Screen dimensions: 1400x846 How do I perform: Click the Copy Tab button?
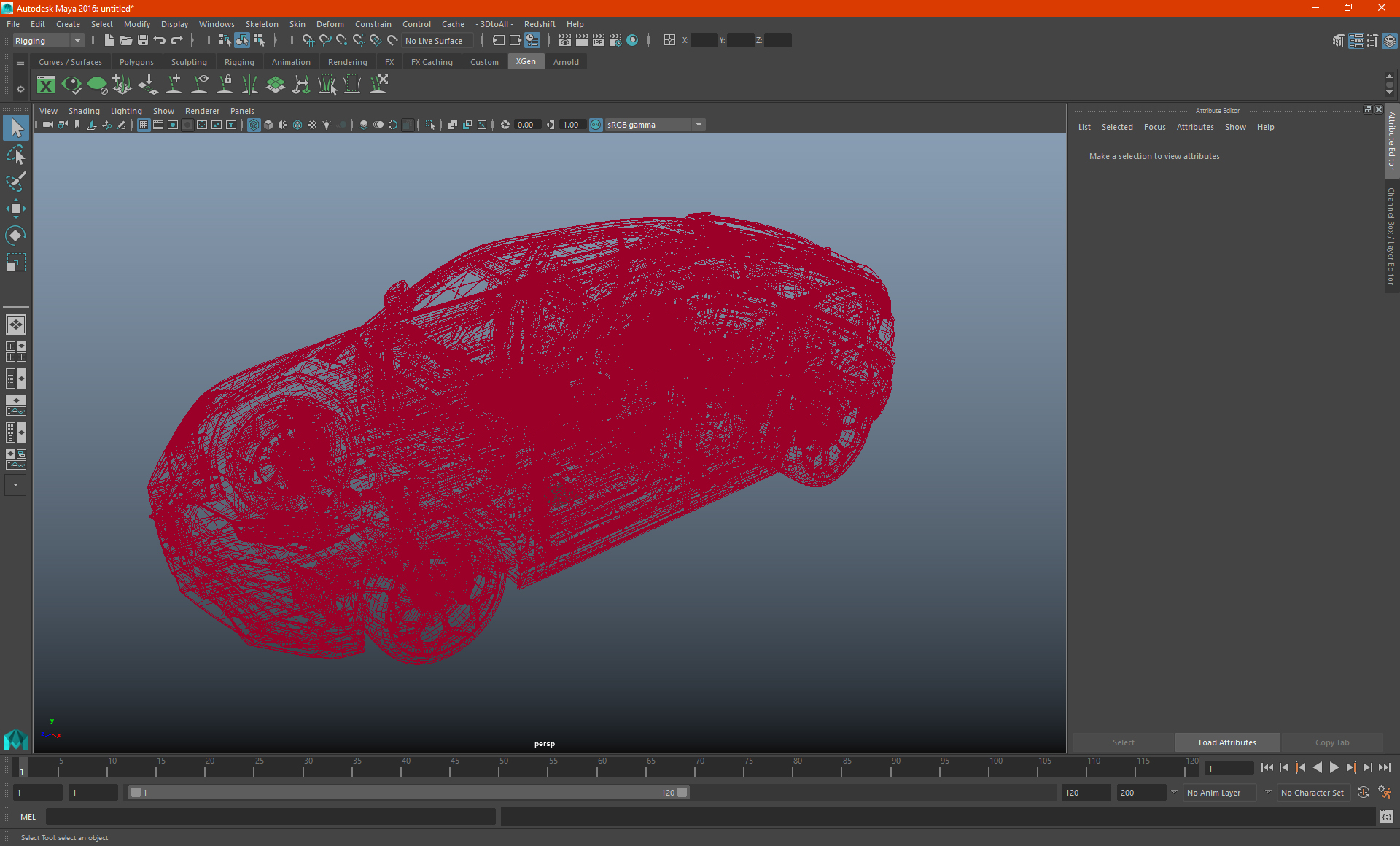click(1332, 742)
